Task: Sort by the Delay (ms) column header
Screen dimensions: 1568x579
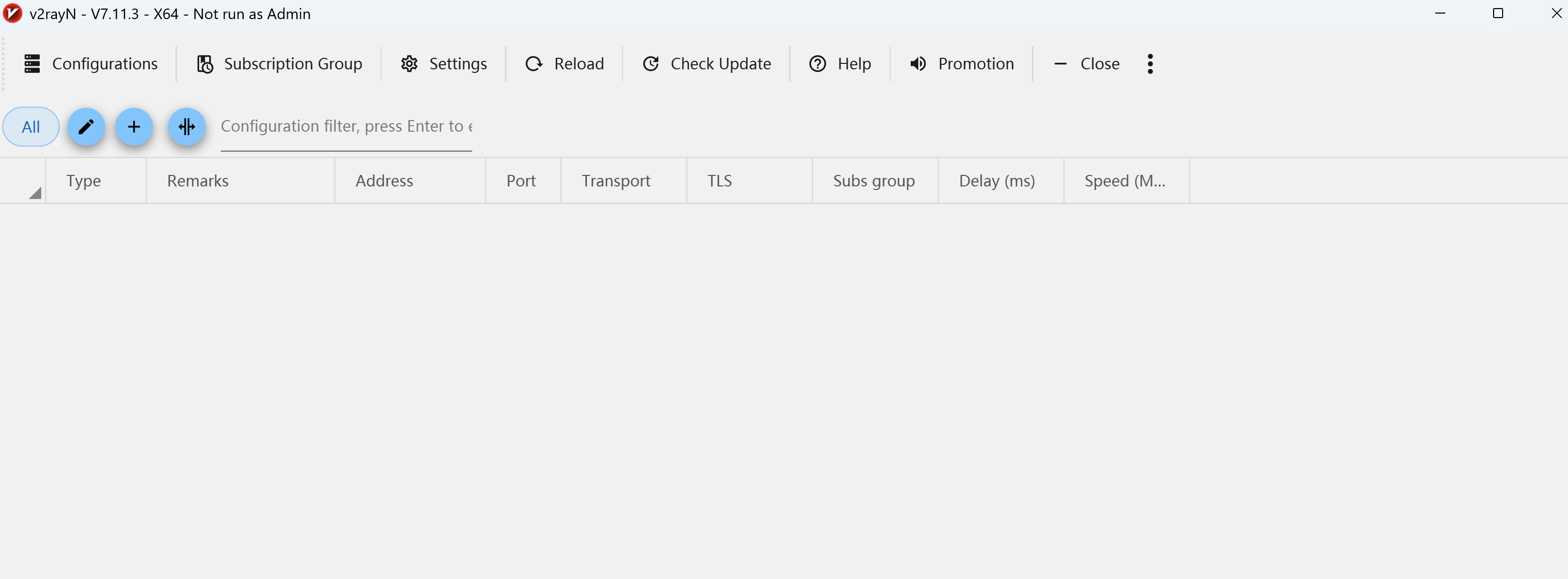Action: [996, 180]
